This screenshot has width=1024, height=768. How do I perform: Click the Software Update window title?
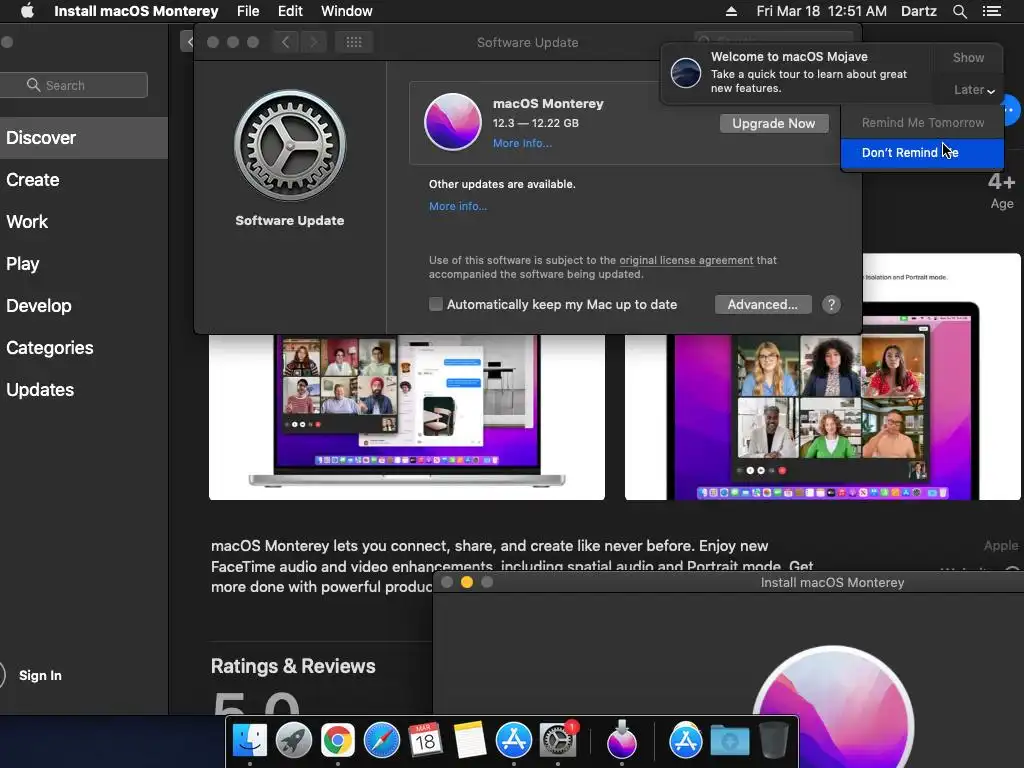(x=527, y=42)
